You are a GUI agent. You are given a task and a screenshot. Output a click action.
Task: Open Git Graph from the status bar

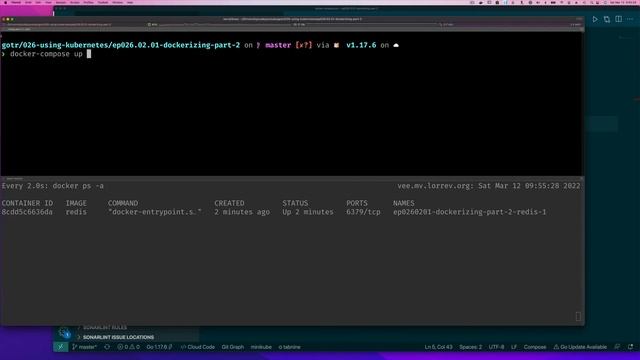tap(233, 347)
